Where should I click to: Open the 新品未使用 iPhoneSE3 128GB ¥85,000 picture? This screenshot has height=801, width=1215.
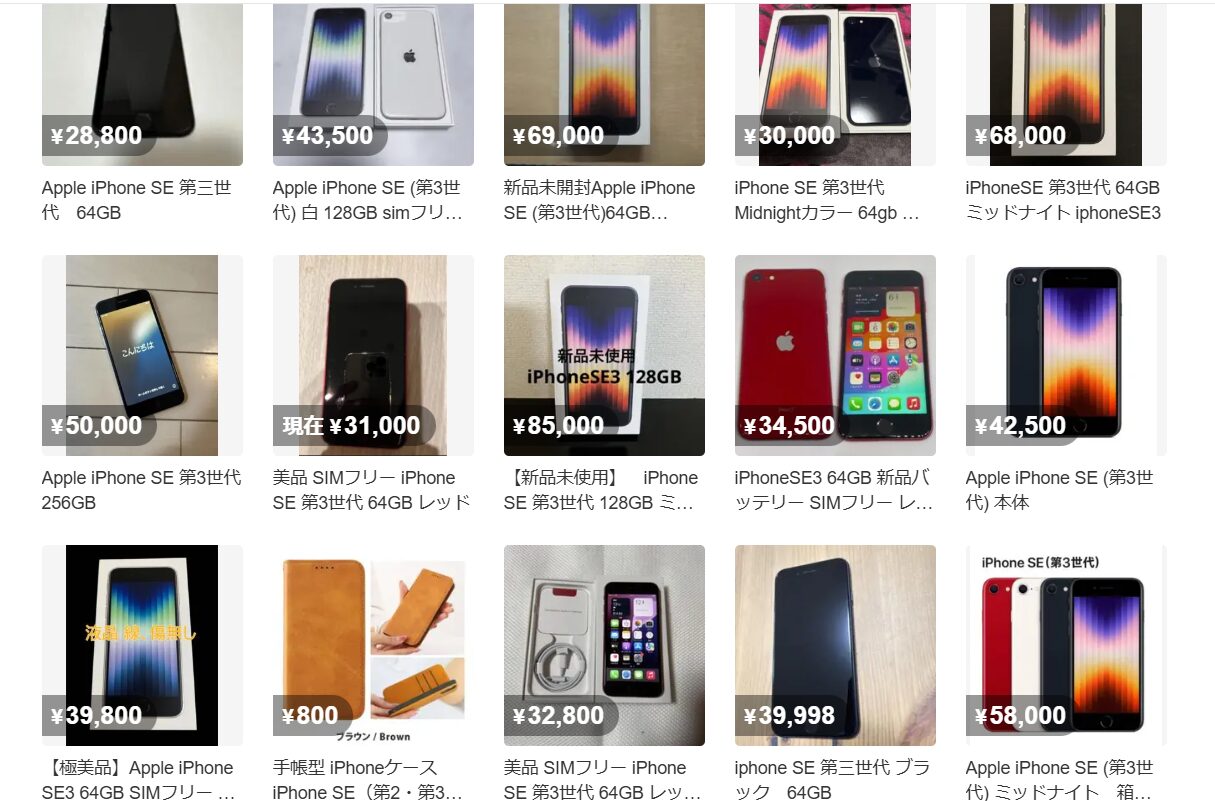tap(604, 355)
